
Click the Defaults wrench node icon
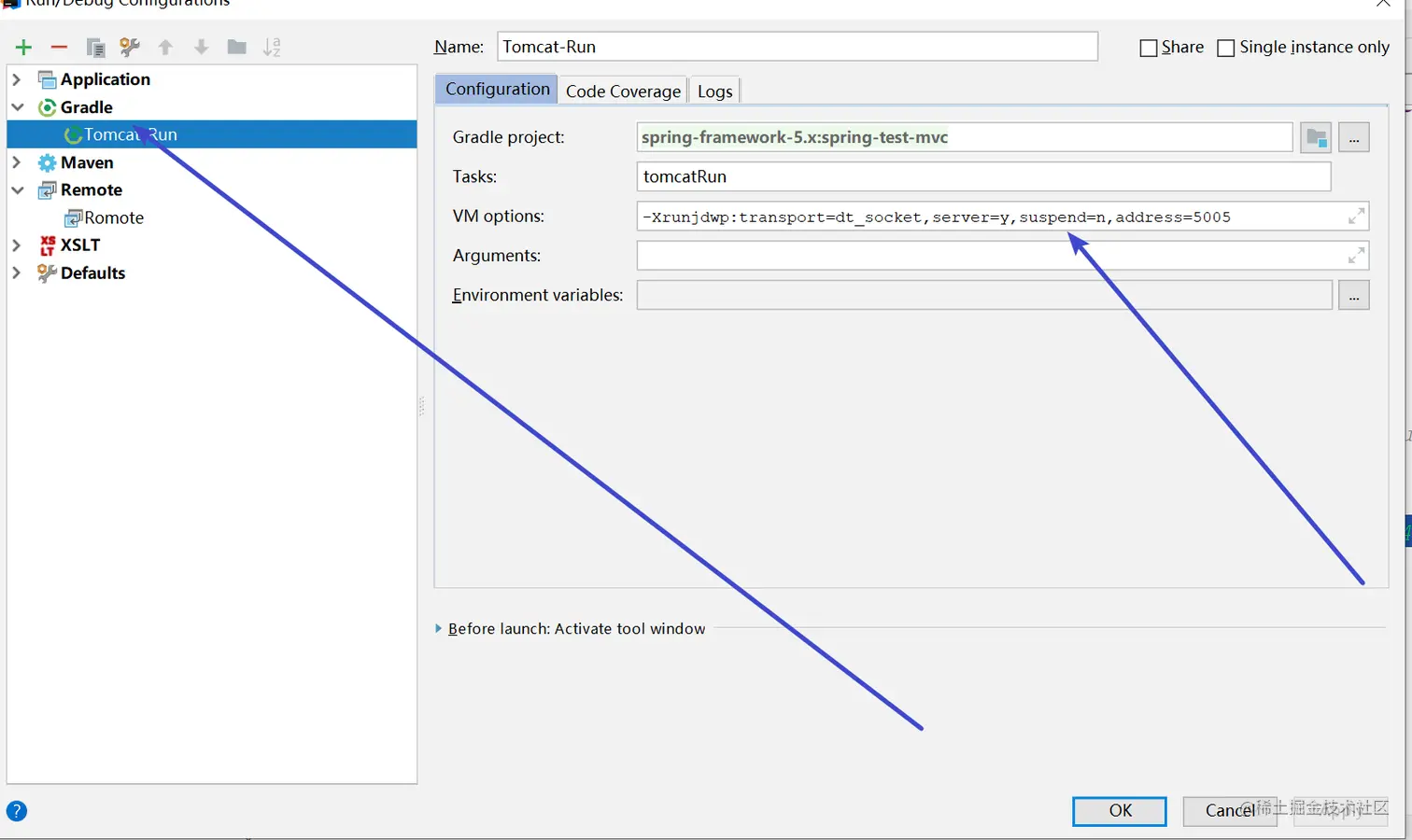47,273
